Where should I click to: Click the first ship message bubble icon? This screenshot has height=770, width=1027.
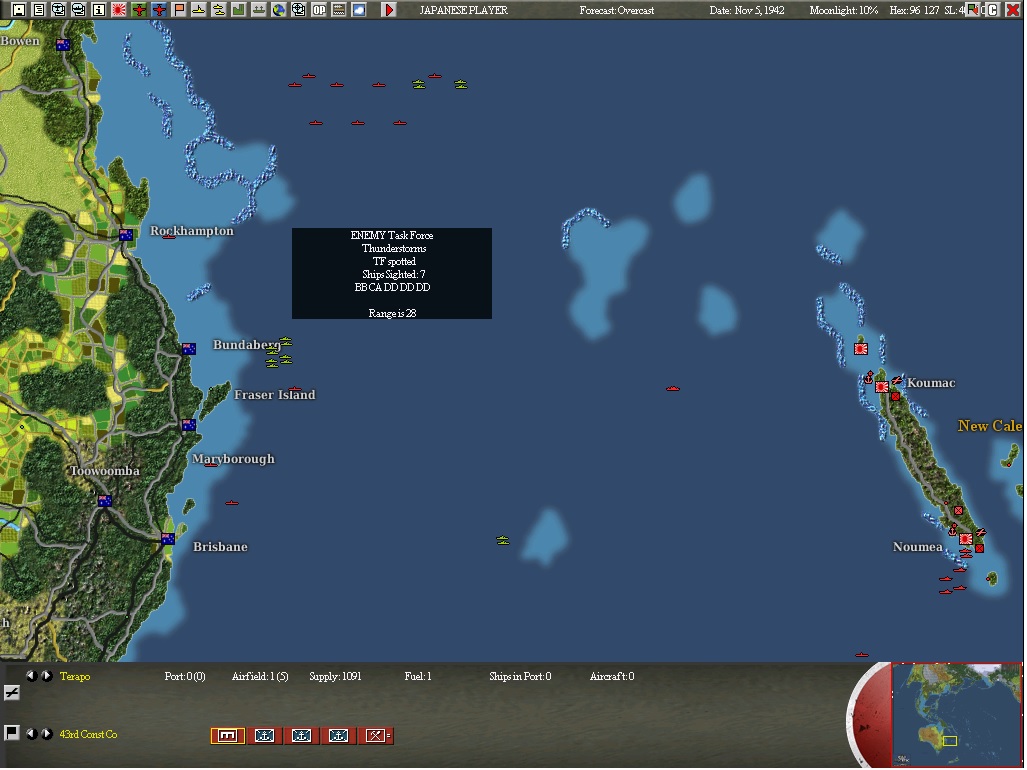click(58, 10)
